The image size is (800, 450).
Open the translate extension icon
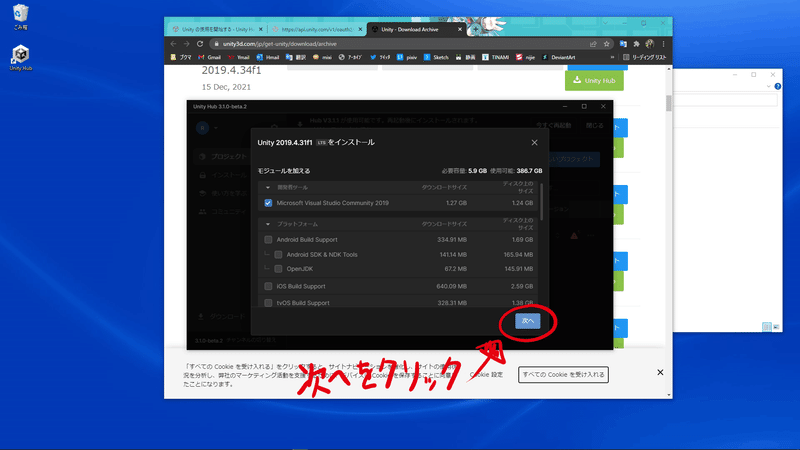coord(623,44)
